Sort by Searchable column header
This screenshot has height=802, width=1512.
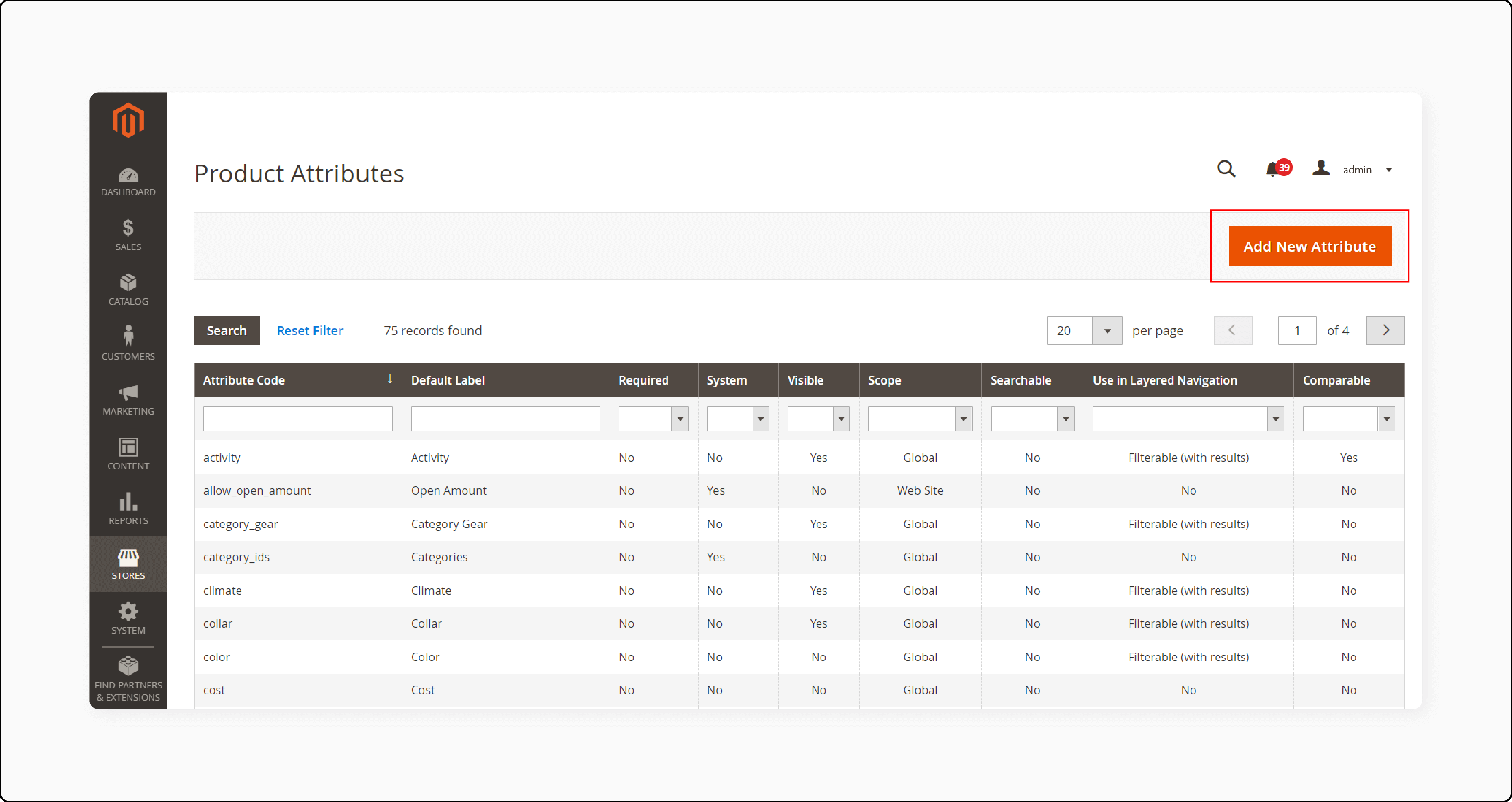click(x=1032, y=380)
